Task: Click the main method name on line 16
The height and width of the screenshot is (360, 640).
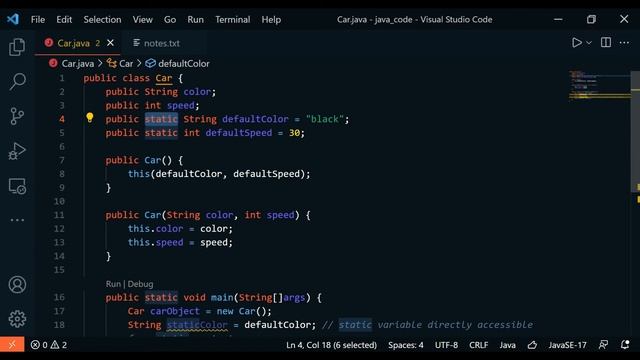Action: [222, 298]
